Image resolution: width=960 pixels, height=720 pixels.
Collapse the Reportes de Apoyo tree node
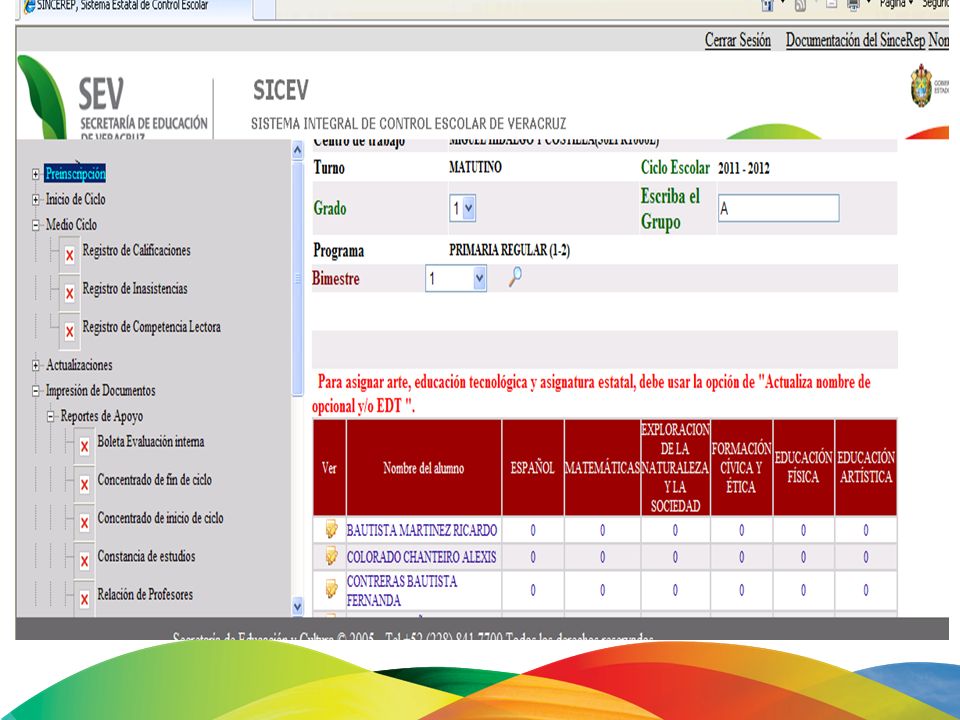coord(50,417)
